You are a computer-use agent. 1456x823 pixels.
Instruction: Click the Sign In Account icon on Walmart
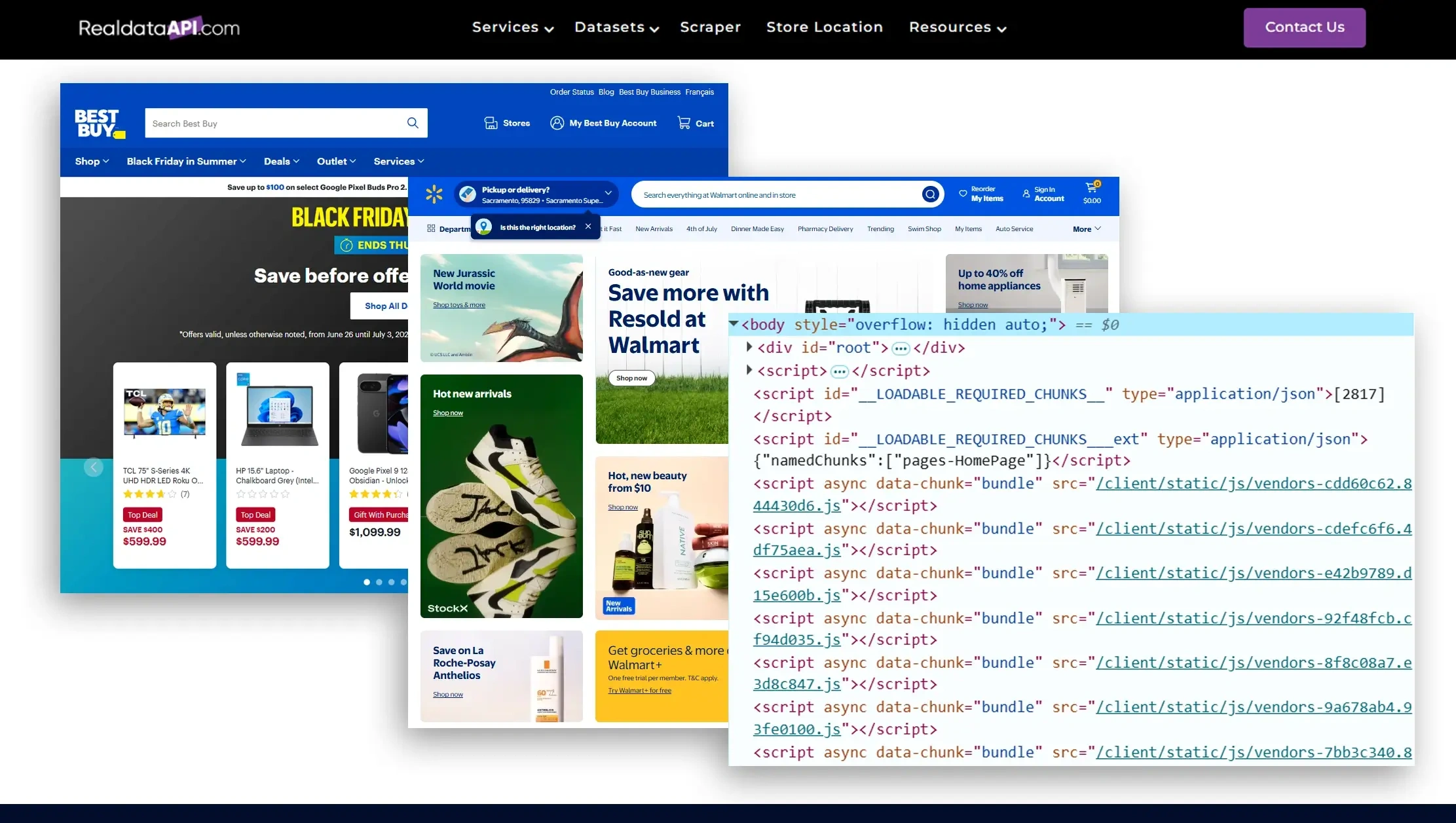pyautogui.click(x=1026, y=194)
